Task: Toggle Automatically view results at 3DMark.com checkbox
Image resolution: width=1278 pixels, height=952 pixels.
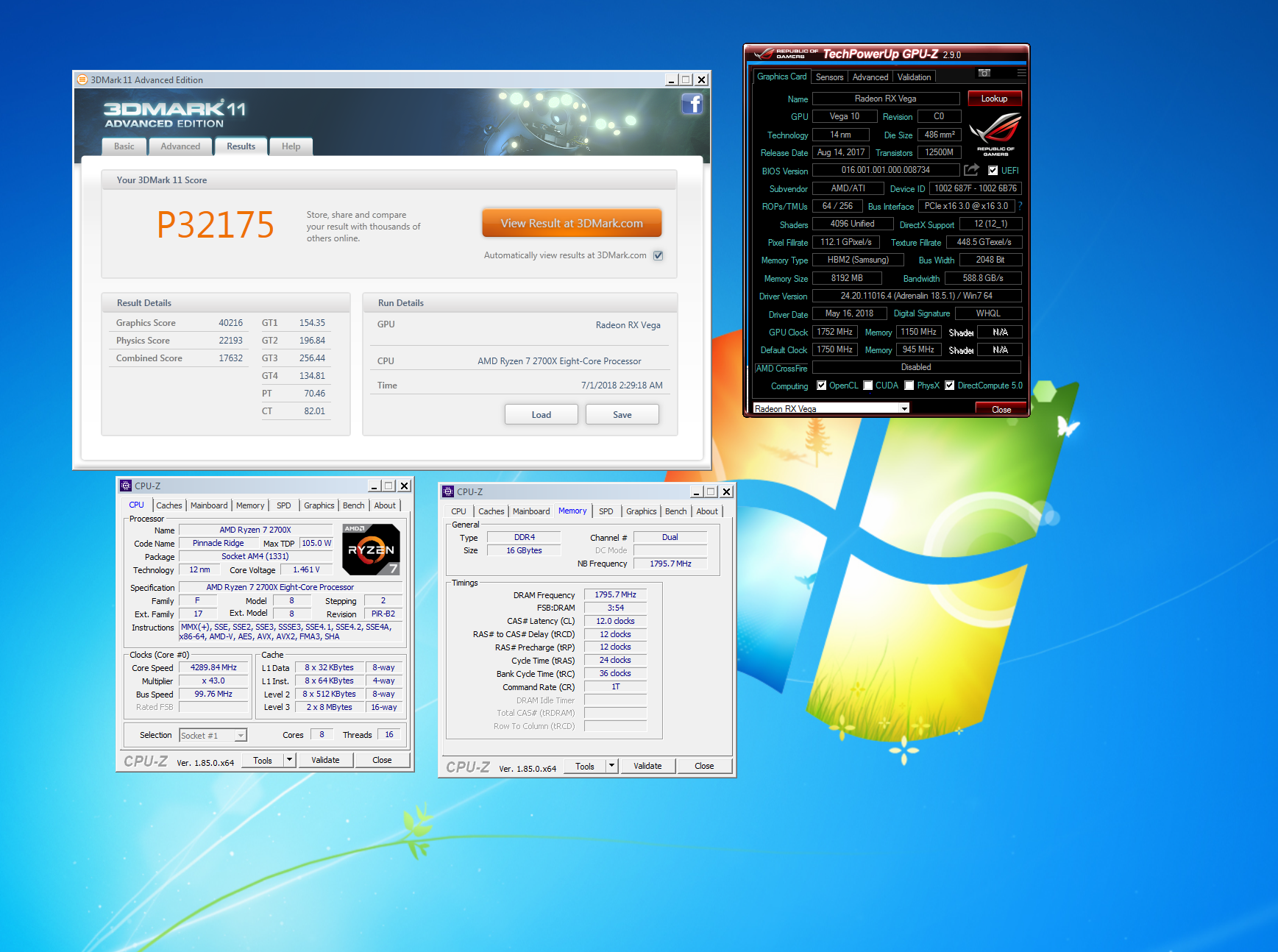Action: [x=658, y=255]
